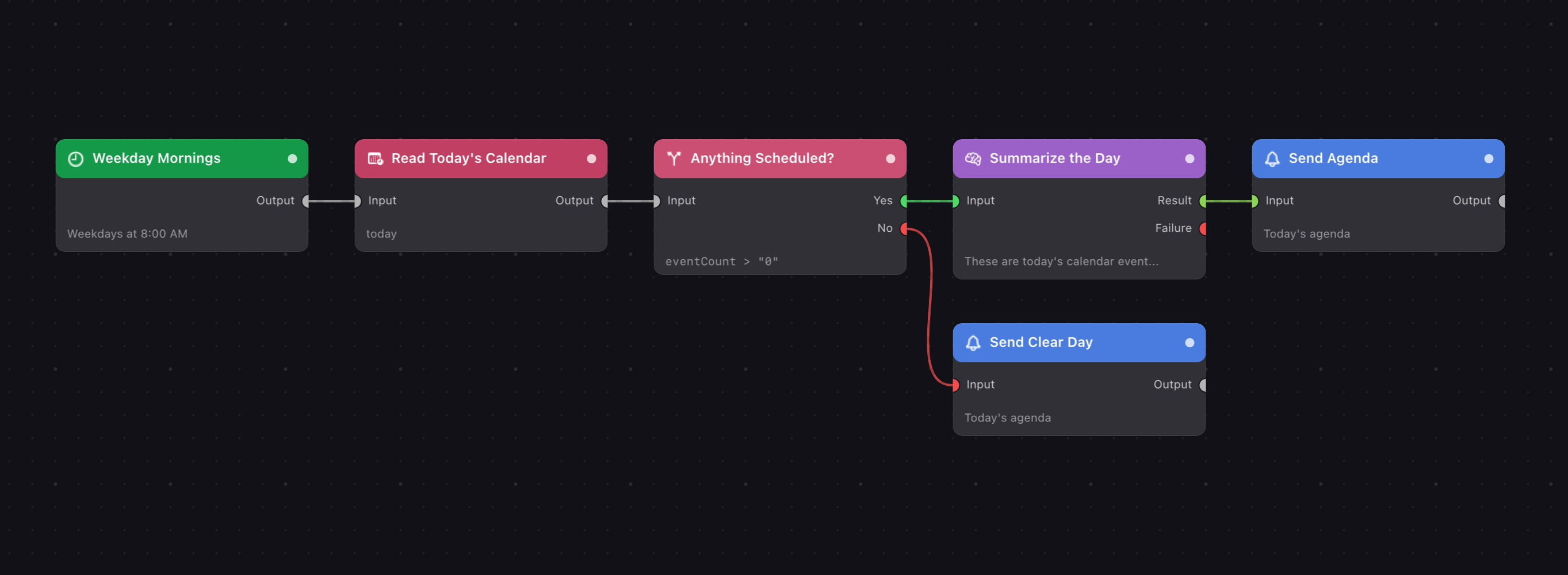Click the Input port of Read Today's Calendar

[357, 201]
